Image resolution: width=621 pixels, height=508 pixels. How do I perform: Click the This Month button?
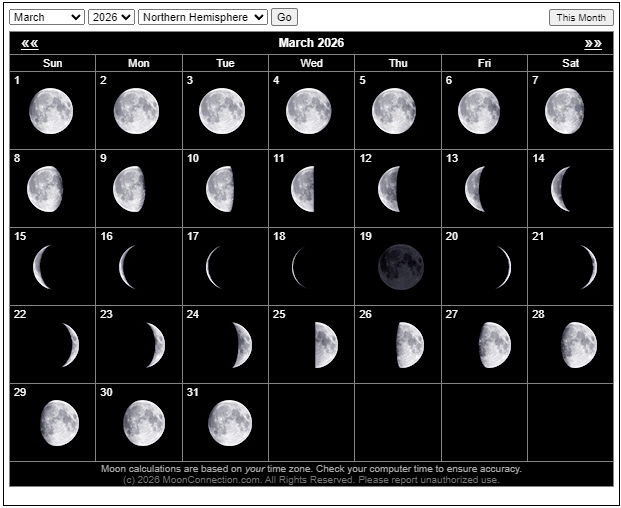[x=581, y=17]
